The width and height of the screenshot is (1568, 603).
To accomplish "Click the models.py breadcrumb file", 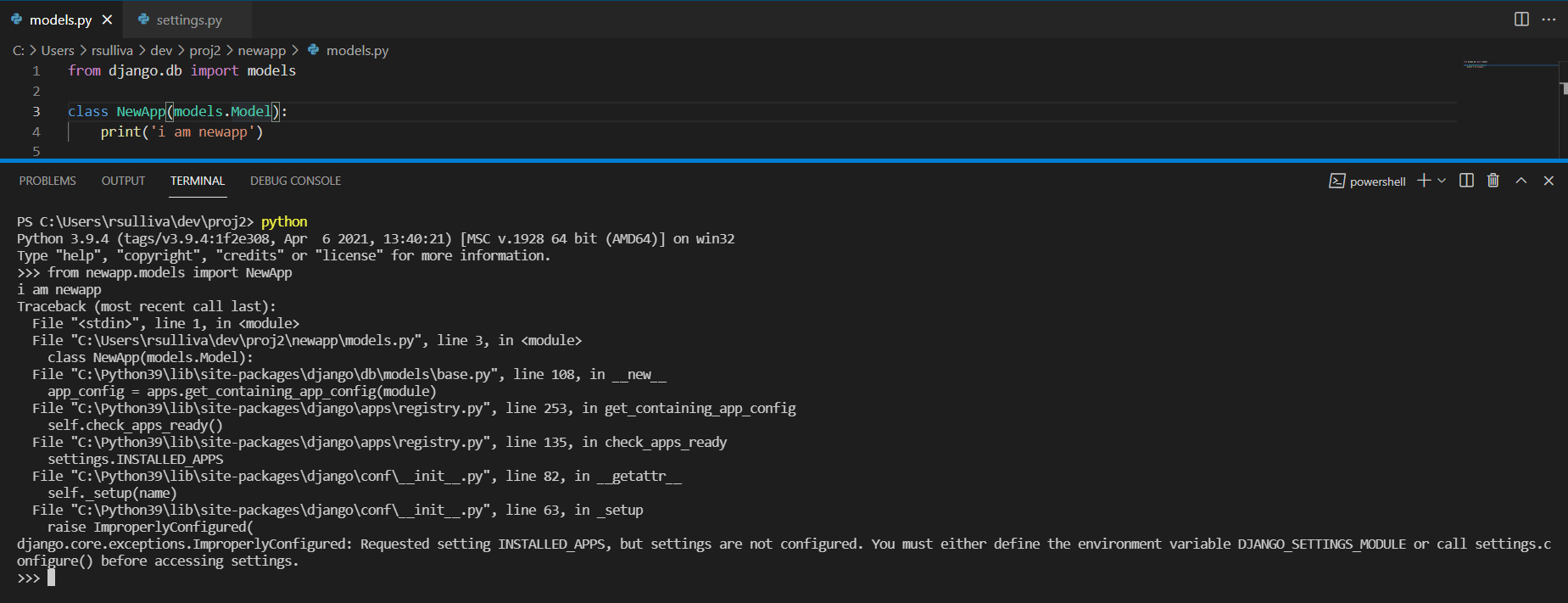I will coord(357,51).
